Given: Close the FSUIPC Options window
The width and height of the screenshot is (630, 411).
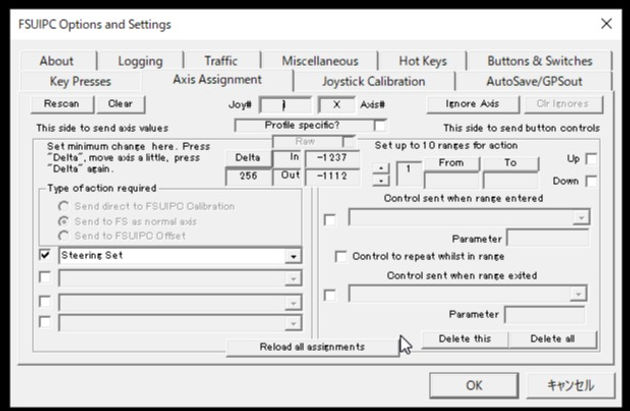Looking at the screenshot, I should point(606,24).
